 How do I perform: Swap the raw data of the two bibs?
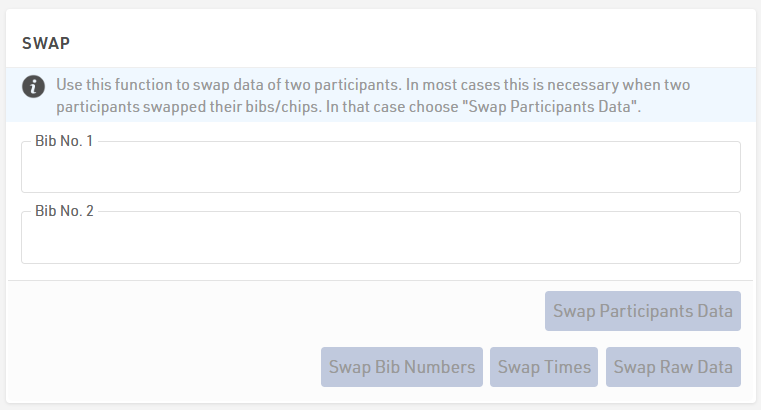pyautogui.click(x=673, y=367)
